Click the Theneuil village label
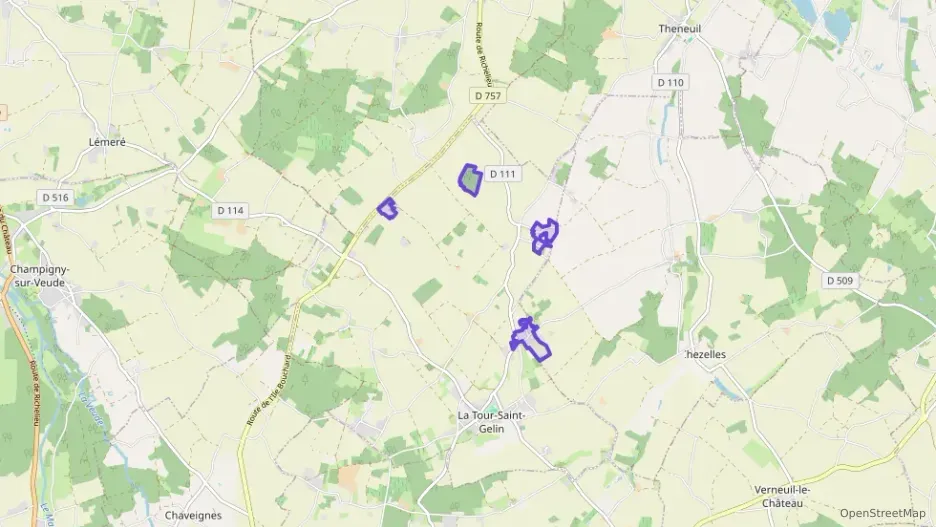 [679, 29]
